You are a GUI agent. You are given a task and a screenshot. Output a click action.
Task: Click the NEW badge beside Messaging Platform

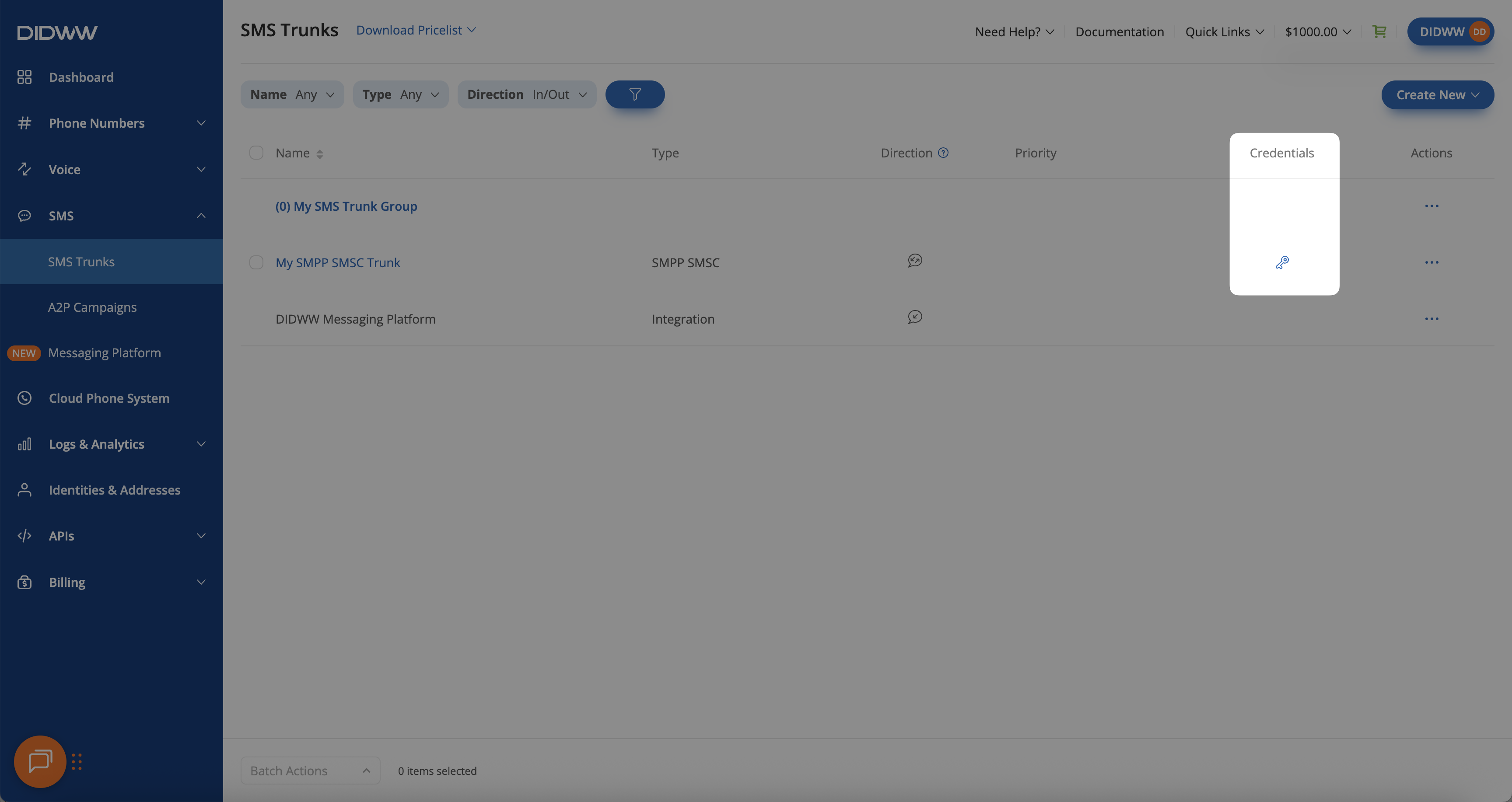pyautogui.click(x=24, y=353)
